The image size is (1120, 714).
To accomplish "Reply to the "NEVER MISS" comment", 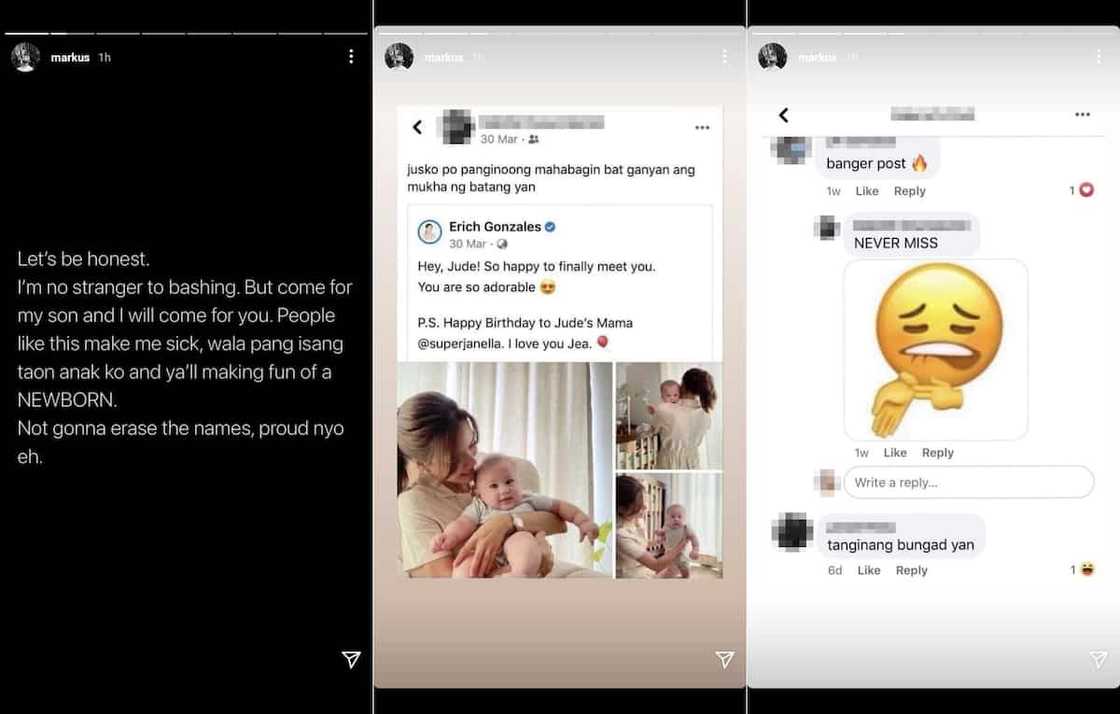I will 937,453.
